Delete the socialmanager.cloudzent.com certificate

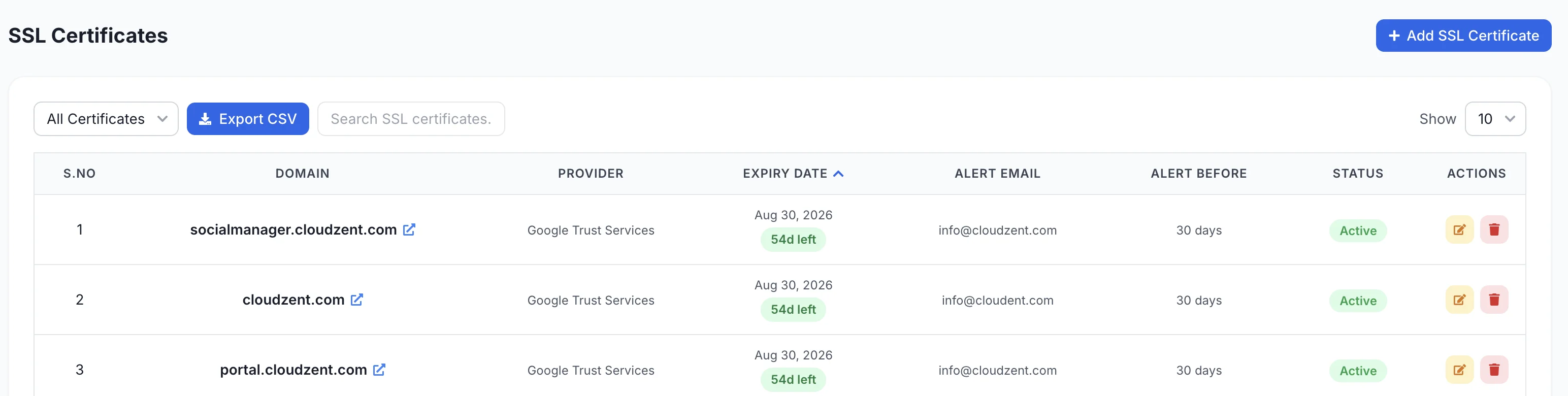coord(1494,230)
